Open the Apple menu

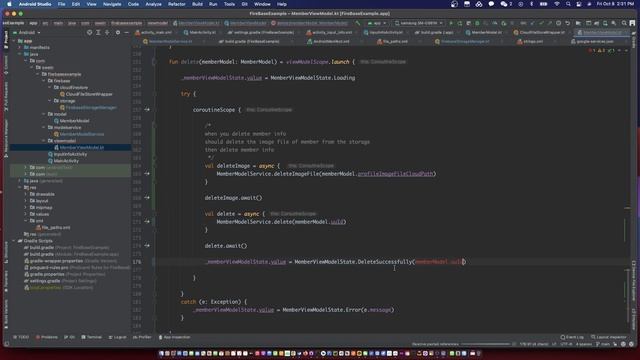pyautogui.click(x=9, y=4)
